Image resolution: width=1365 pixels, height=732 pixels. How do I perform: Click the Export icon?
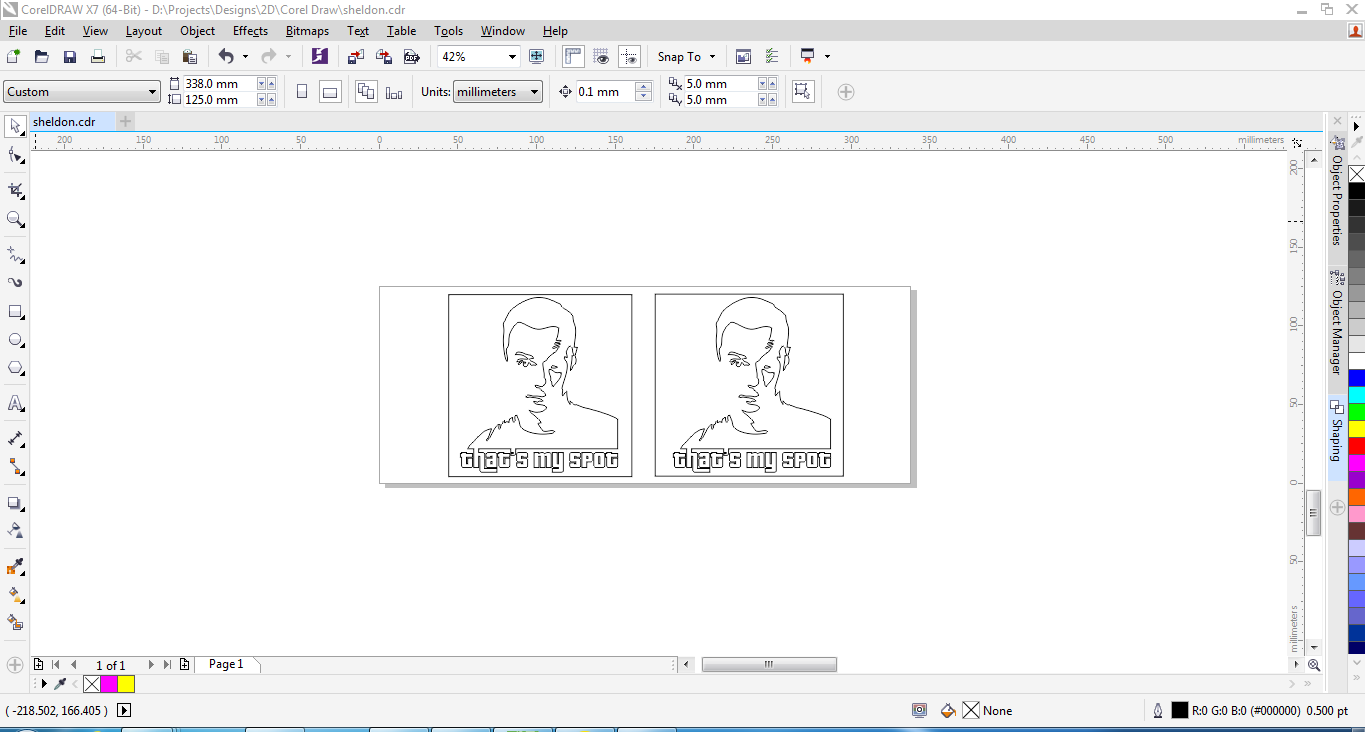coord(383,57)
